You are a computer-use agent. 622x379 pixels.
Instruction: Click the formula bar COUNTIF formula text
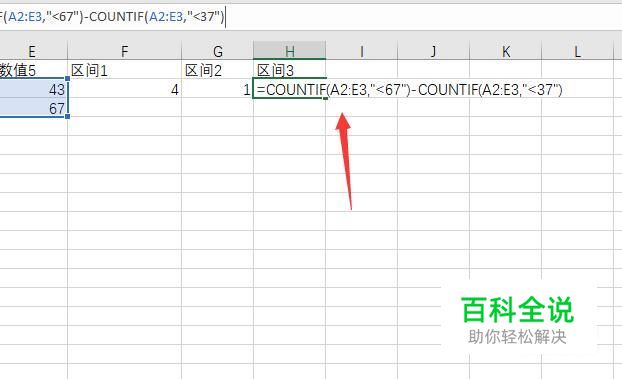coord(112,17)
